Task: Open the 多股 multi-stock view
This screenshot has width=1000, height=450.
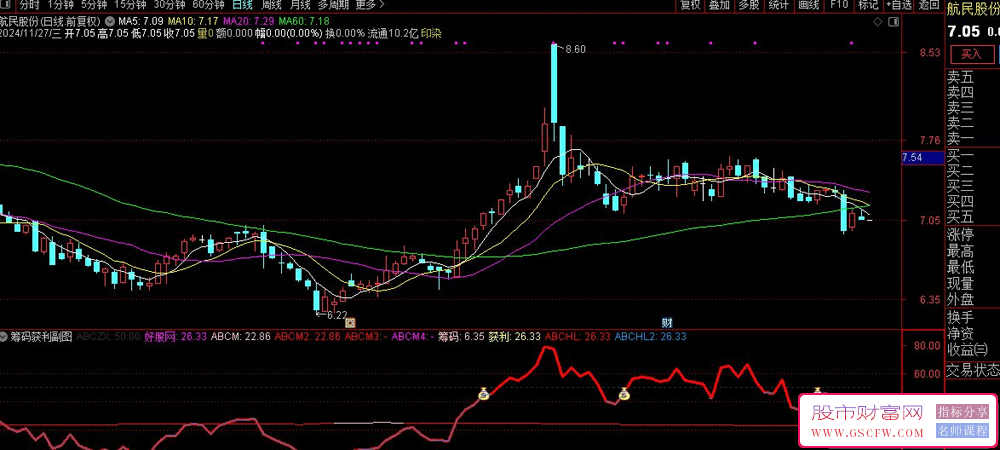Action: point(749,5)
